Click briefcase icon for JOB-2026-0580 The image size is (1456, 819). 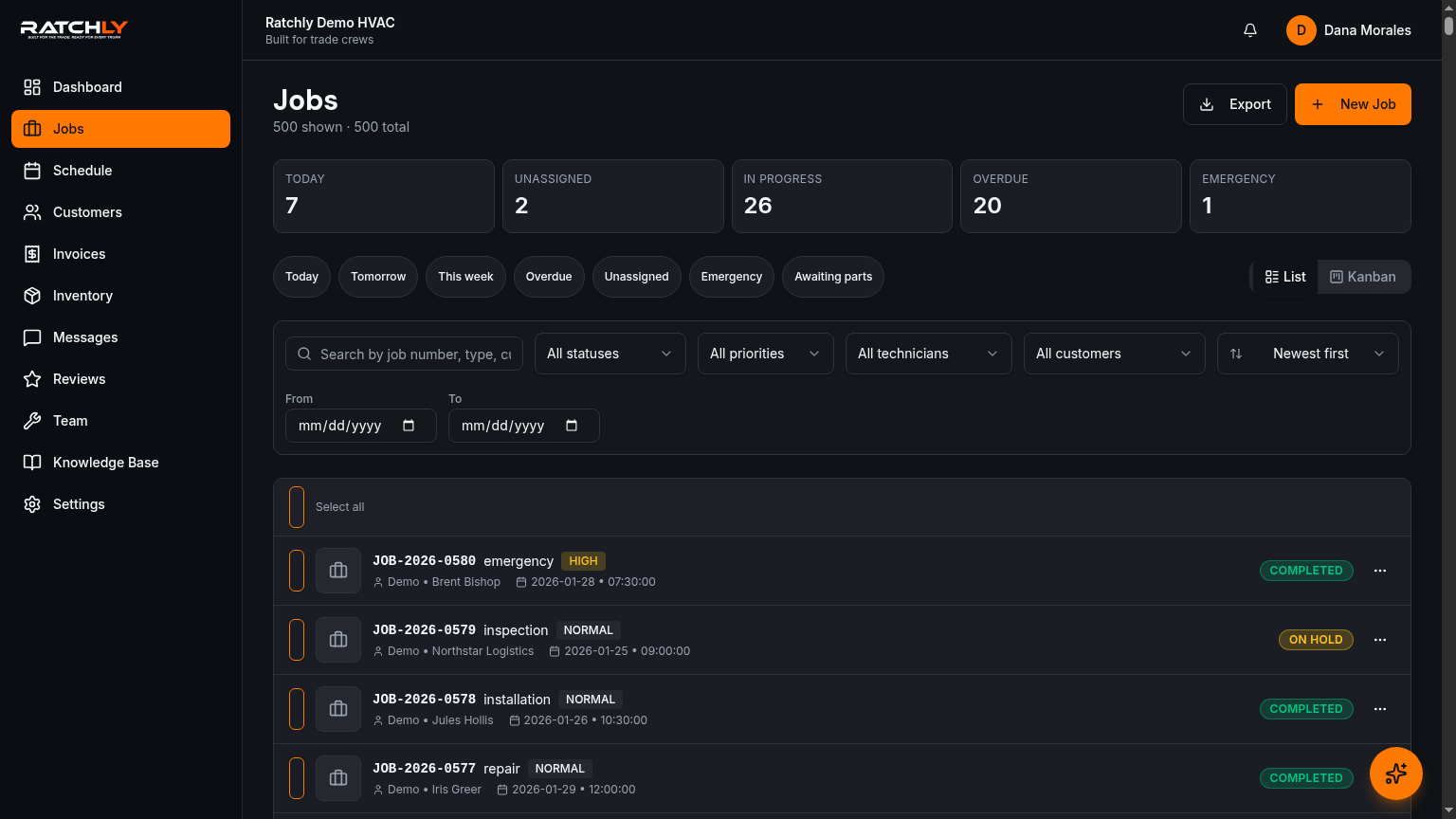tap(338, 571)
